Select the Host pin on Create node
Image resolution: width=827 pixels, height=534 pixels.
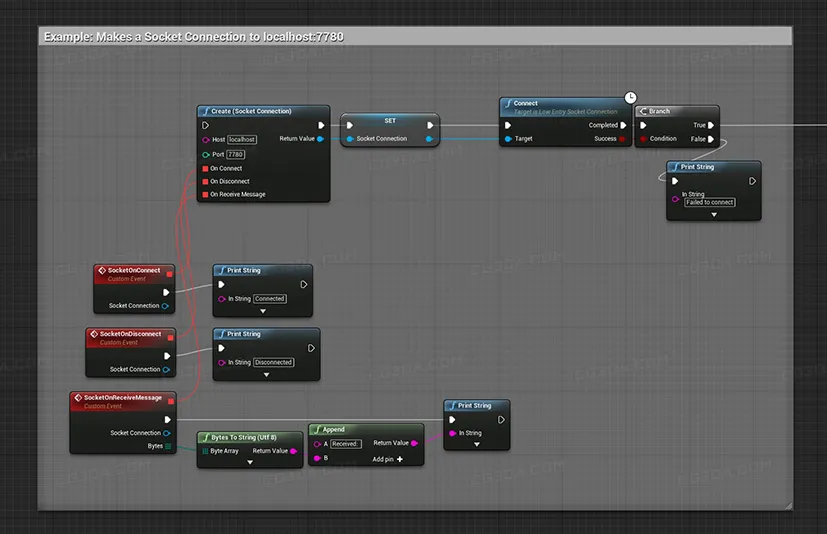click(x=206, y=140)
